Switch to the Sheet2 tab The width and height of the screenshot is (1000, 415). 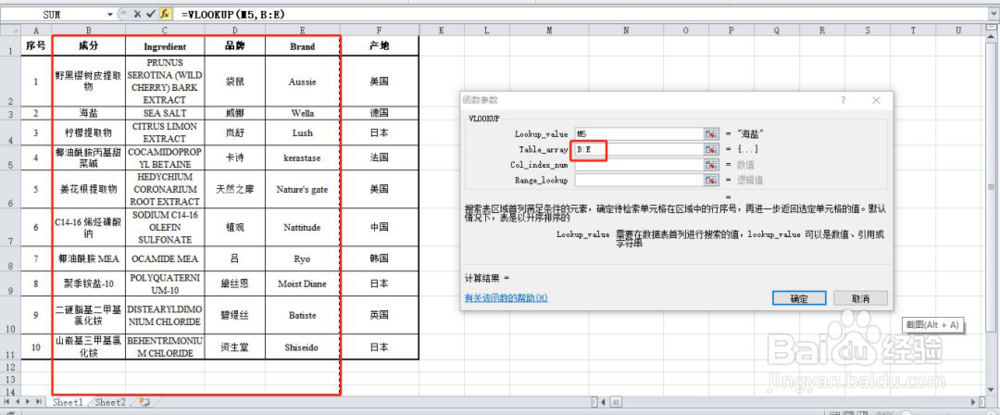click(110, 402)
